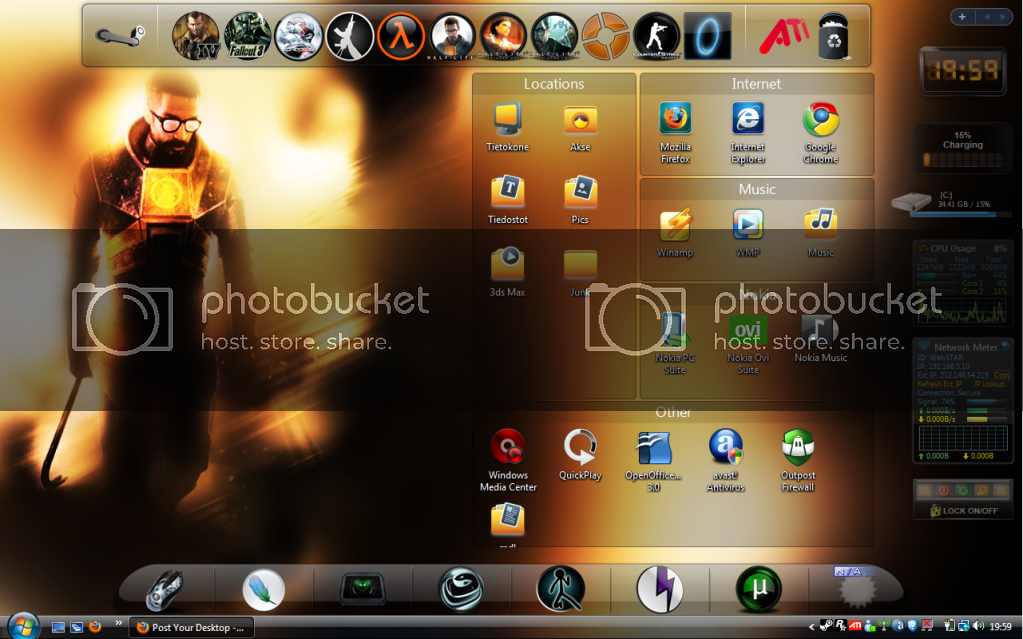Open the Akse folder
The width and height of the screenshot is (1023, 639).
[x=580, y=128]
